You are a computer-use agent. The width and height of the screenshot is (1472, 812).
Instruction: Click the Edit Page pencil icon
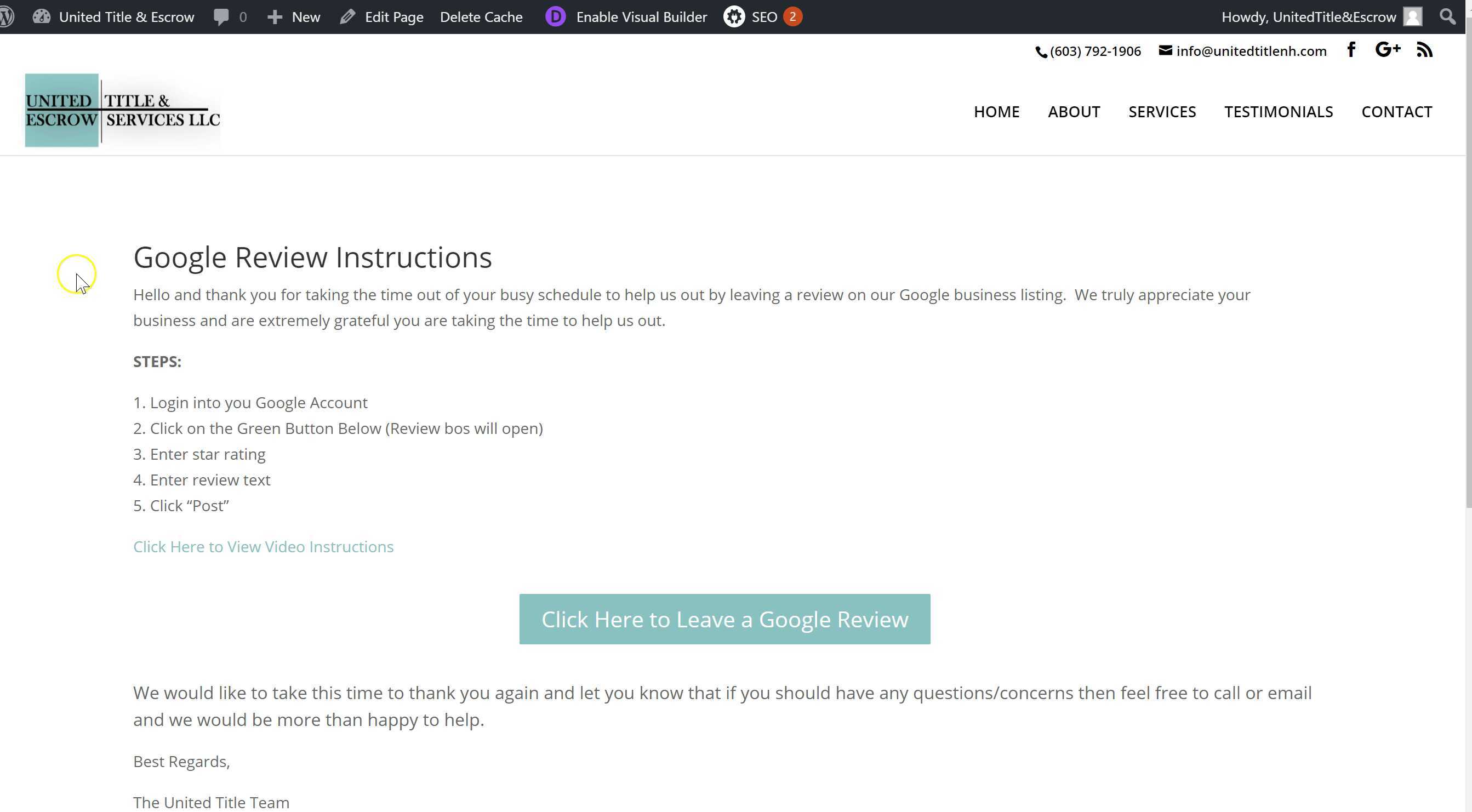pyautogui.click(x=347, y=16)
